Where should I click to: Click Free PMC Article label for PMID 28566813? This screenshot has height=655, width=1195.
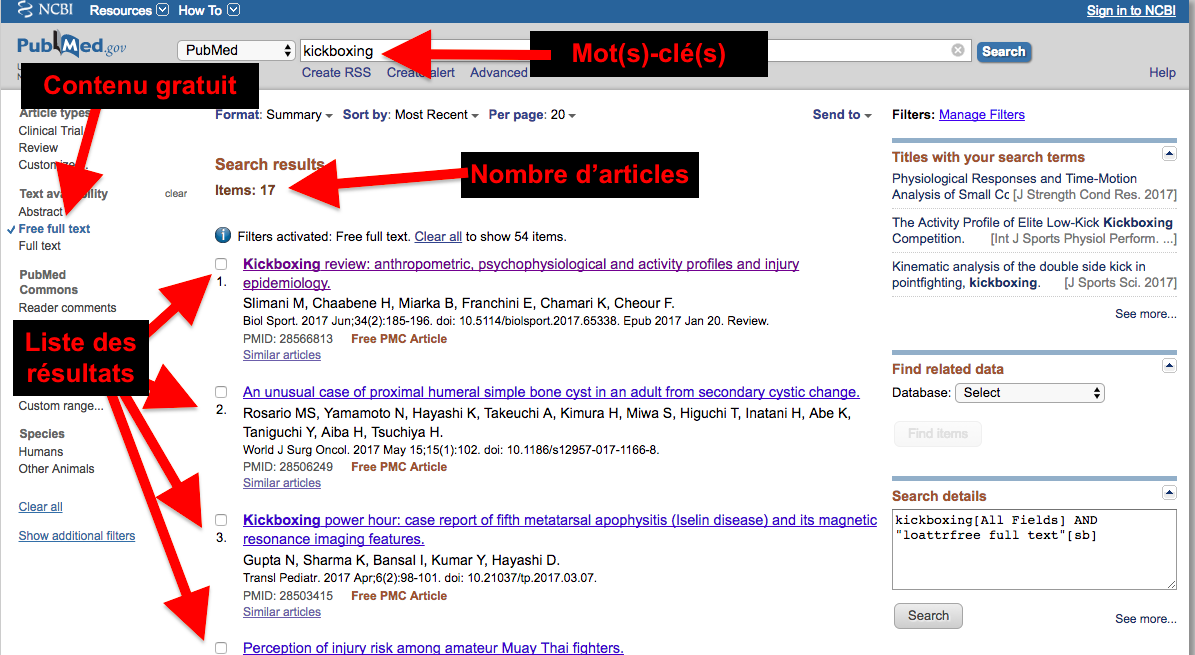pyautogui.click(x=399, y=339)
